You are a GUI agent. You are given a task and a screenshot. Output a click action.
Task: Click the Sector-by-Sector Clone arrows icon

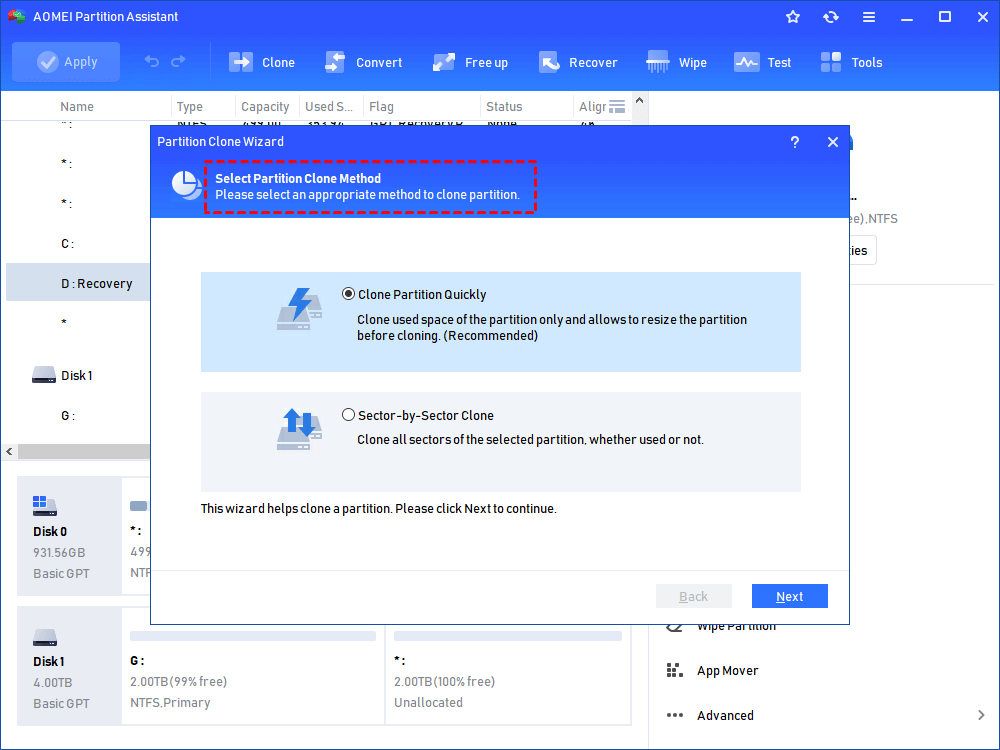coord(299,429)
